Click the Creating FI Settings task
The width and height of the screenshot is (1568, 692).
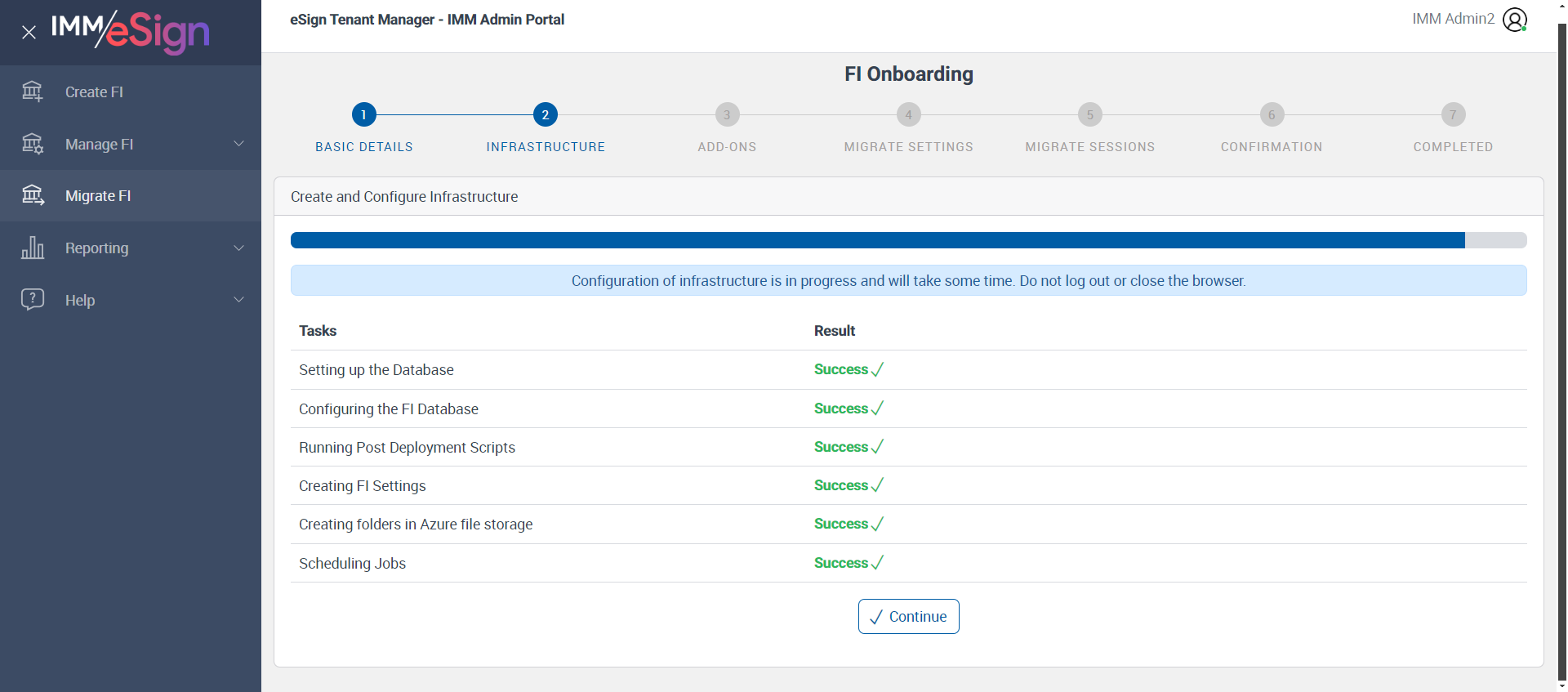click(x=363, y=486)
